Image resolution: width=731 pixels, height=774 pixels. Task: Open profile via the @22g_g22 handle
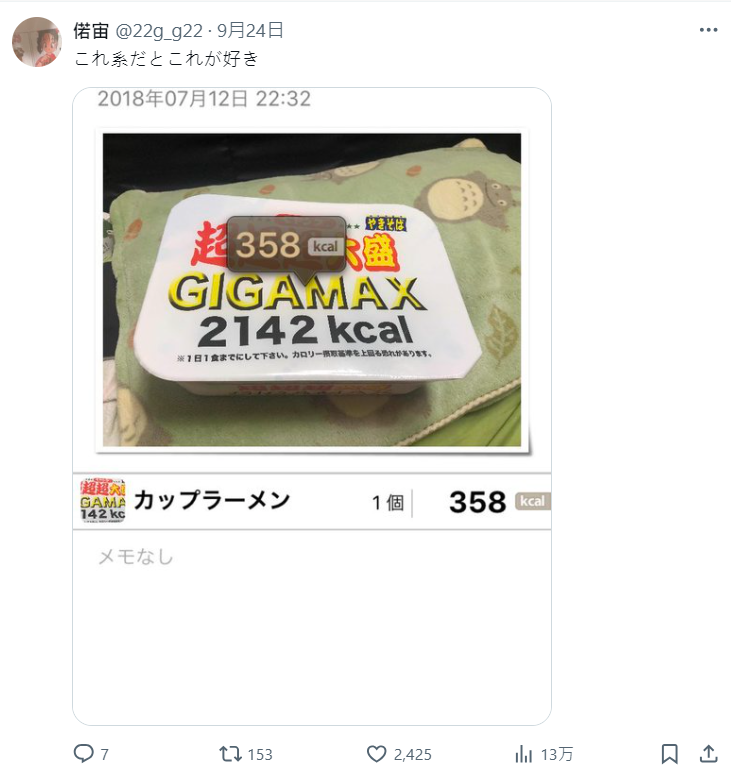pyautogui.click(x=159, y=31)
